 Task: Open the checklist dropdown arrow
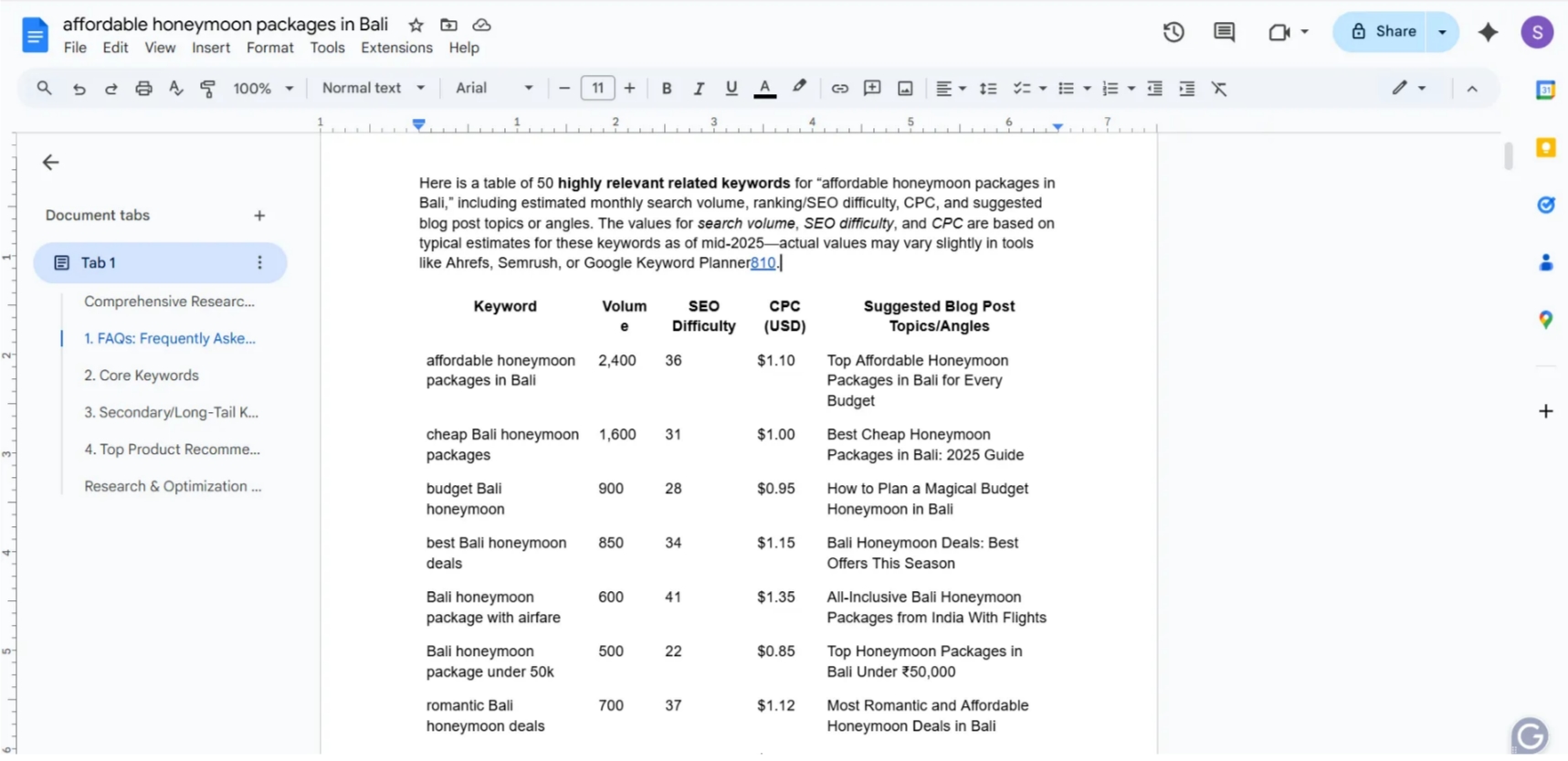pos(1043,89)
